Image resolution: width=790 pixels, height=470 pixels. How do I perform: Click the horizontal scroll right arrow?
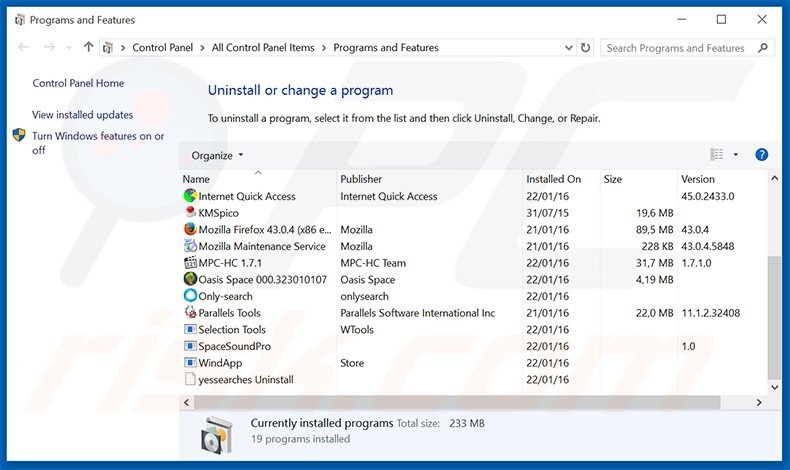[759, 402]
